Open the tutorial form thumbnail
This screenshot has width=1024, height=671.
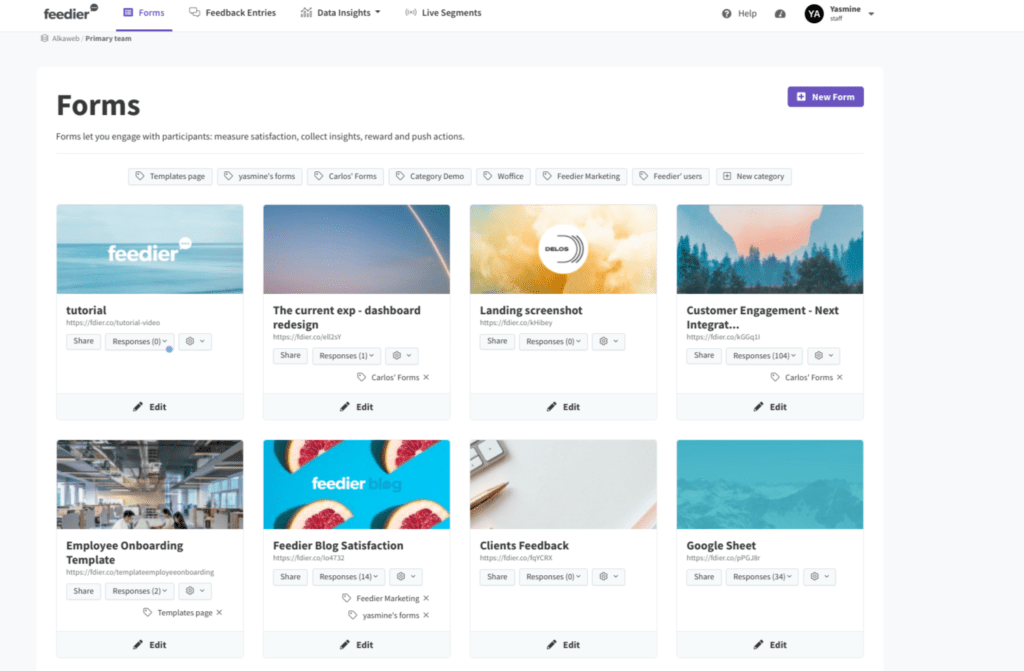point(150,249)
